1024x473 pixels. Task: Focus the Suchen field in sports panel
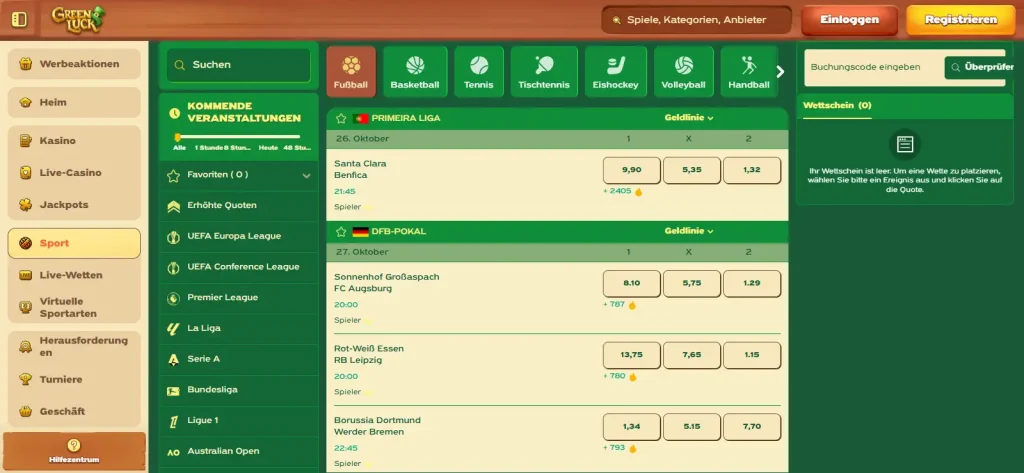click(238, 65)
